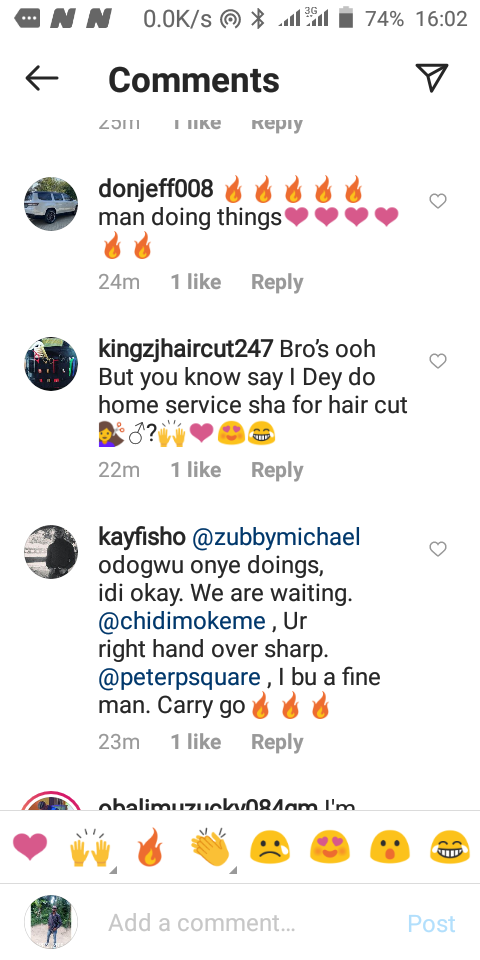480x960 pixels.
Task: Open kingzjhaircut247's profile picture
Action: (x=51, y=364)
